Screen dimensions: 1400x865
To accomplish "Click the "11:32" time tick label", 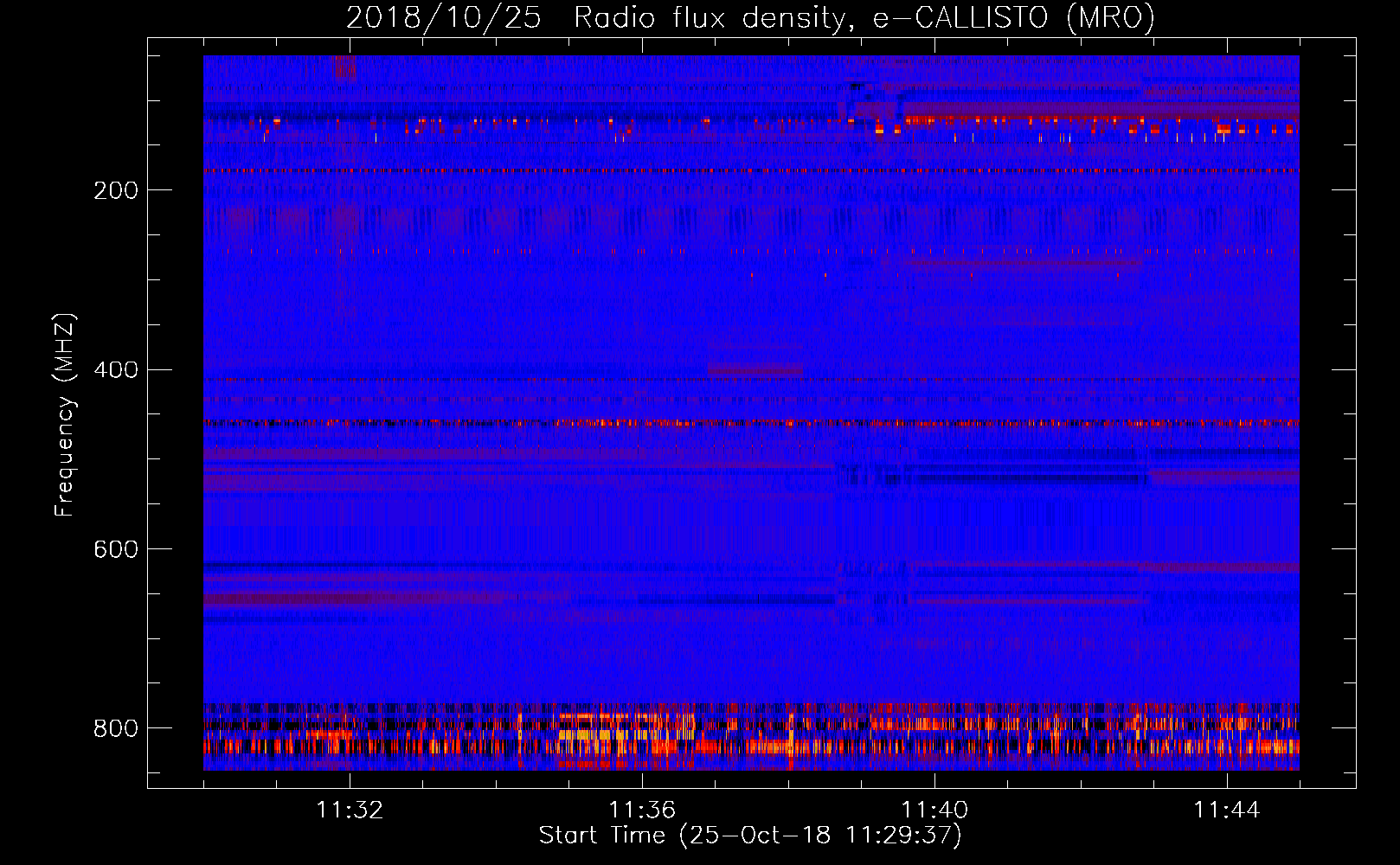I will pos(350,811).
